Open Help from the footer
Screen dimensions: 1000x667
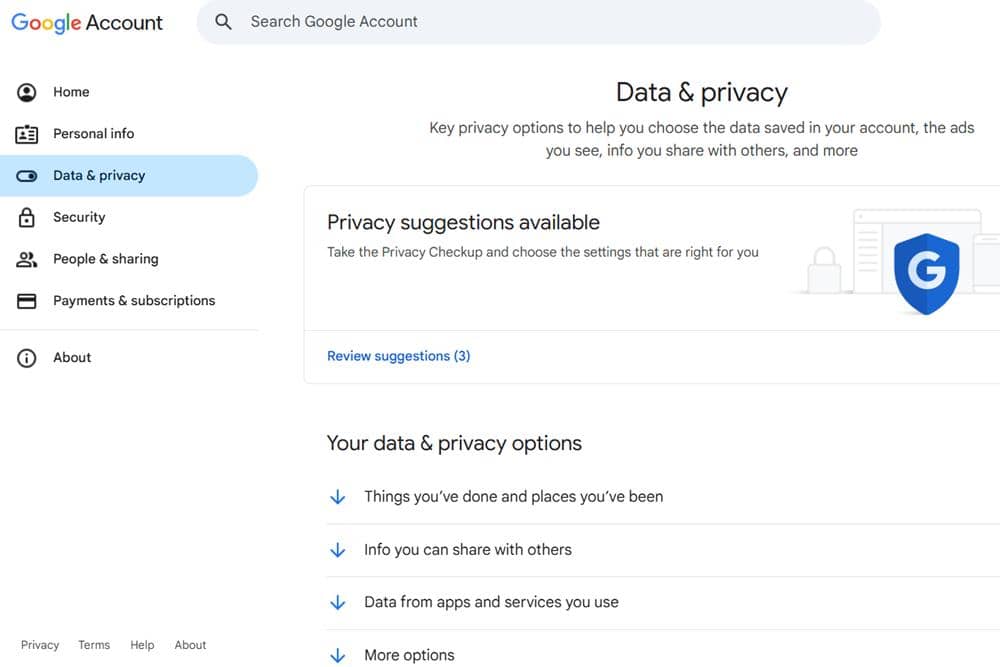[142, 645]
